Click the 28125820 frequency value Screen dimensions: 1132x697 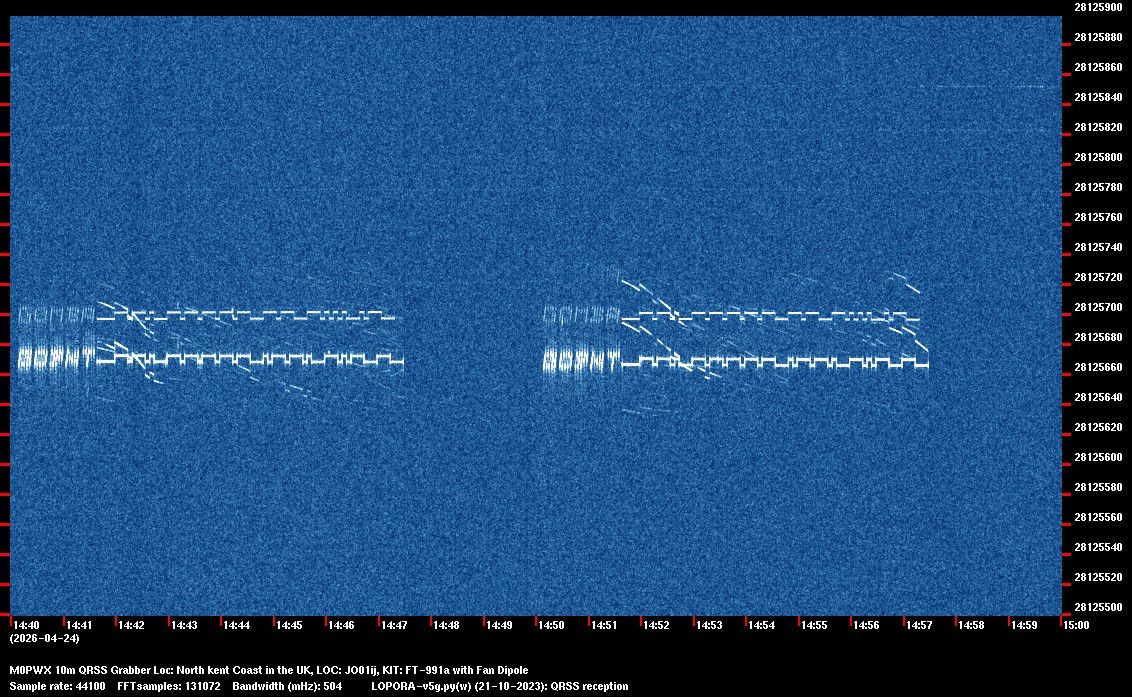click(x=1099, y=127)
